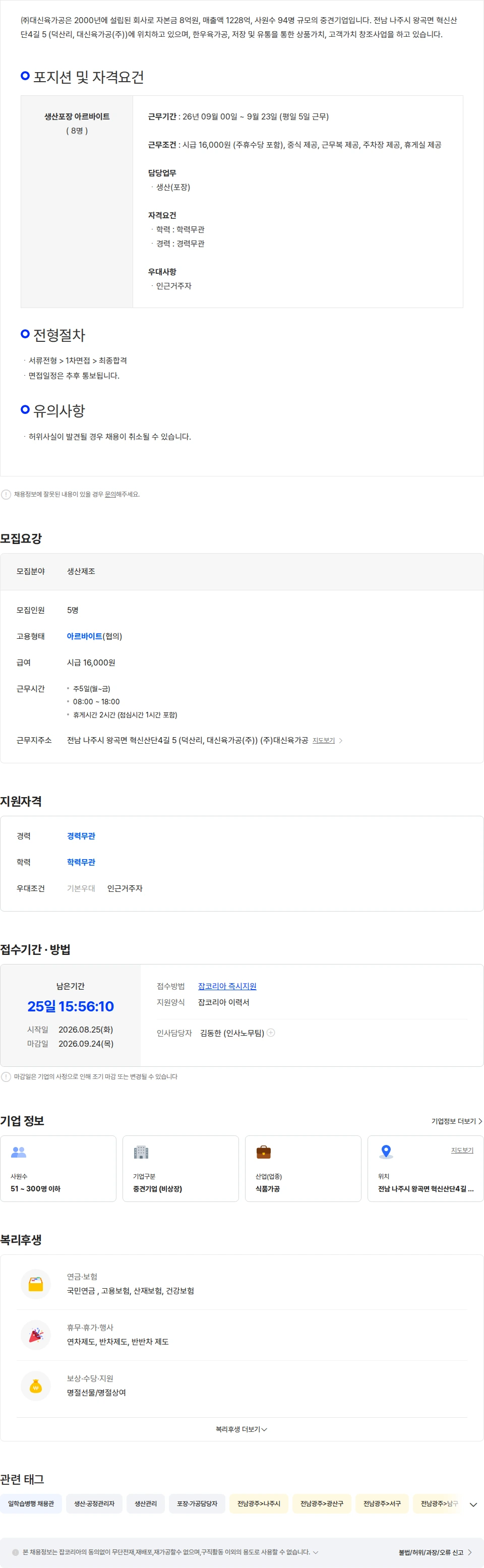Viewport: 484px width, 1568px height.
Task: Click 김동한 (인사노무팀) contact name
Action: coord(232,1033)
